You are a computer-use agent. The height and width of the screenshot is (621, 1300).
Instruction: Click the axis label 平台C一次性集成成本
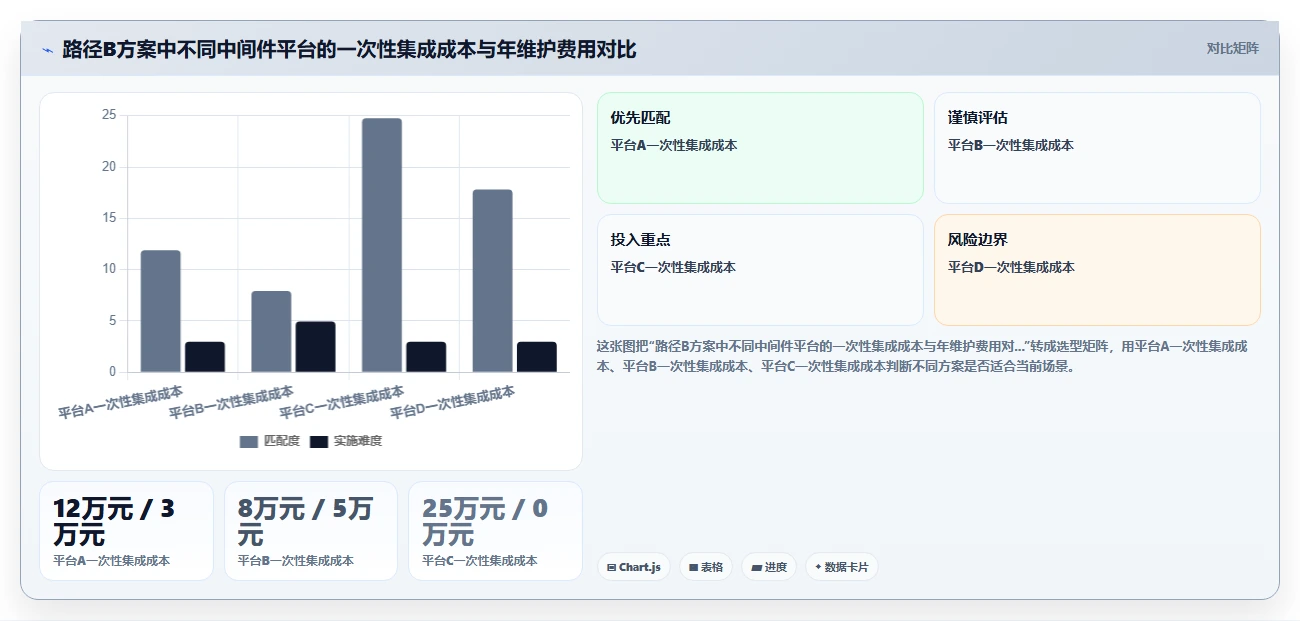[342, 401]
